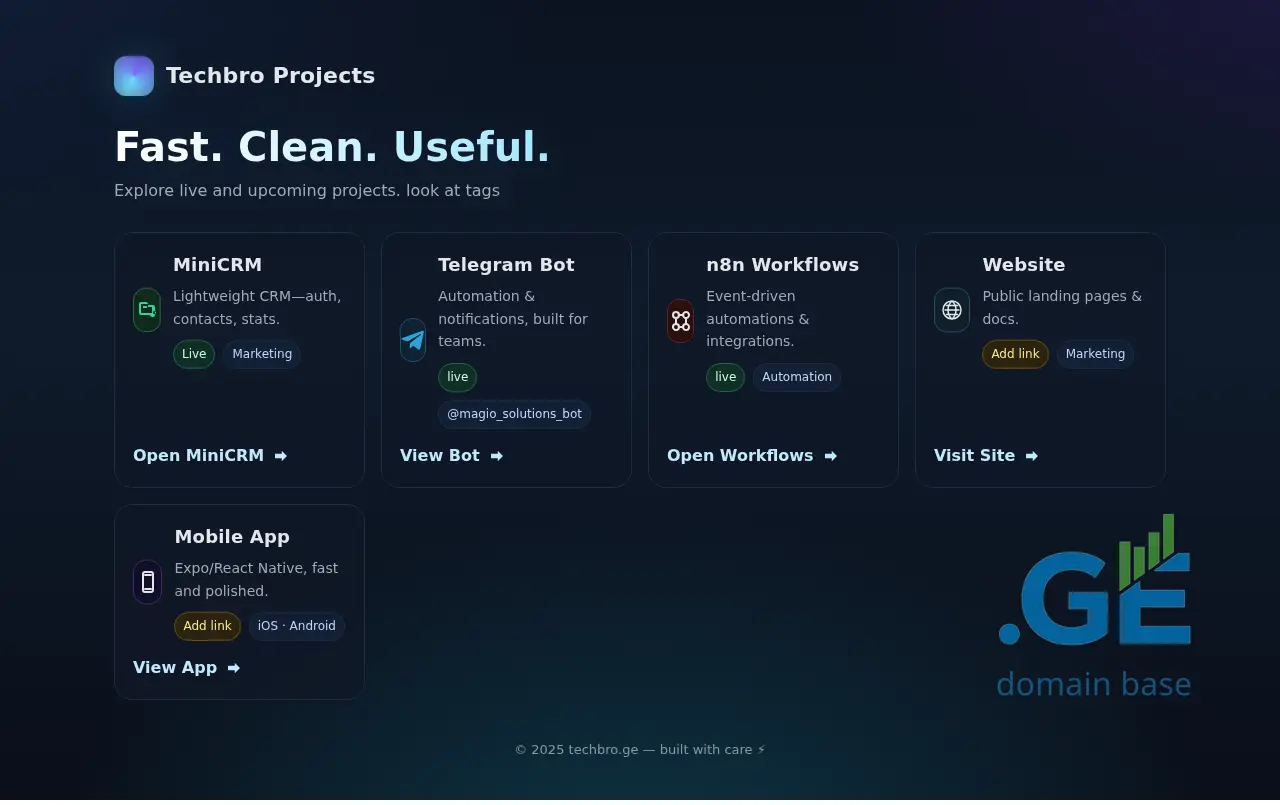Click the Techbro Projects gradient logo
This screenshot has width=1280, height=805.
click(x=134, y=76)
